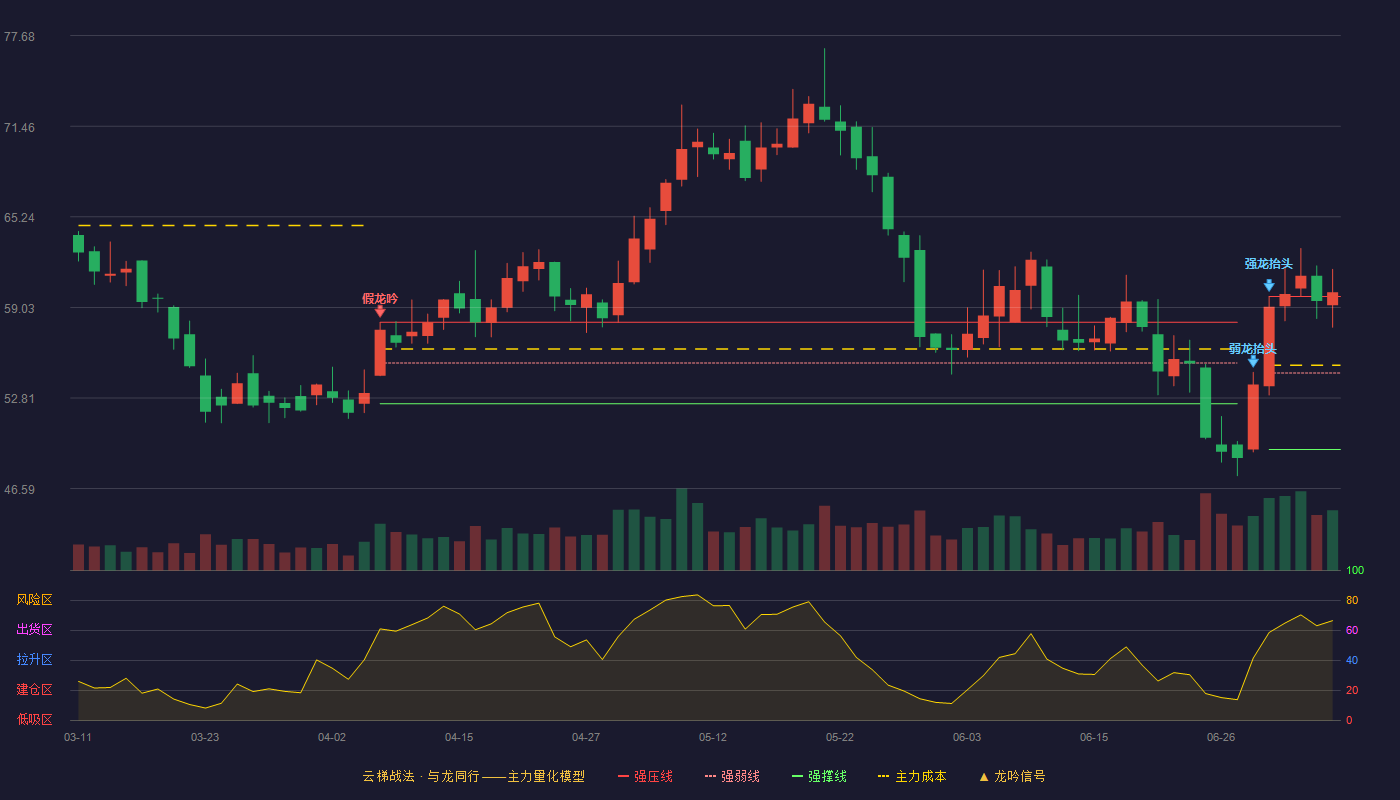Click the blue arrow under 弱龙抬头 signal
This screenshot has width=1400, height=800.
tap(1253, 361)
